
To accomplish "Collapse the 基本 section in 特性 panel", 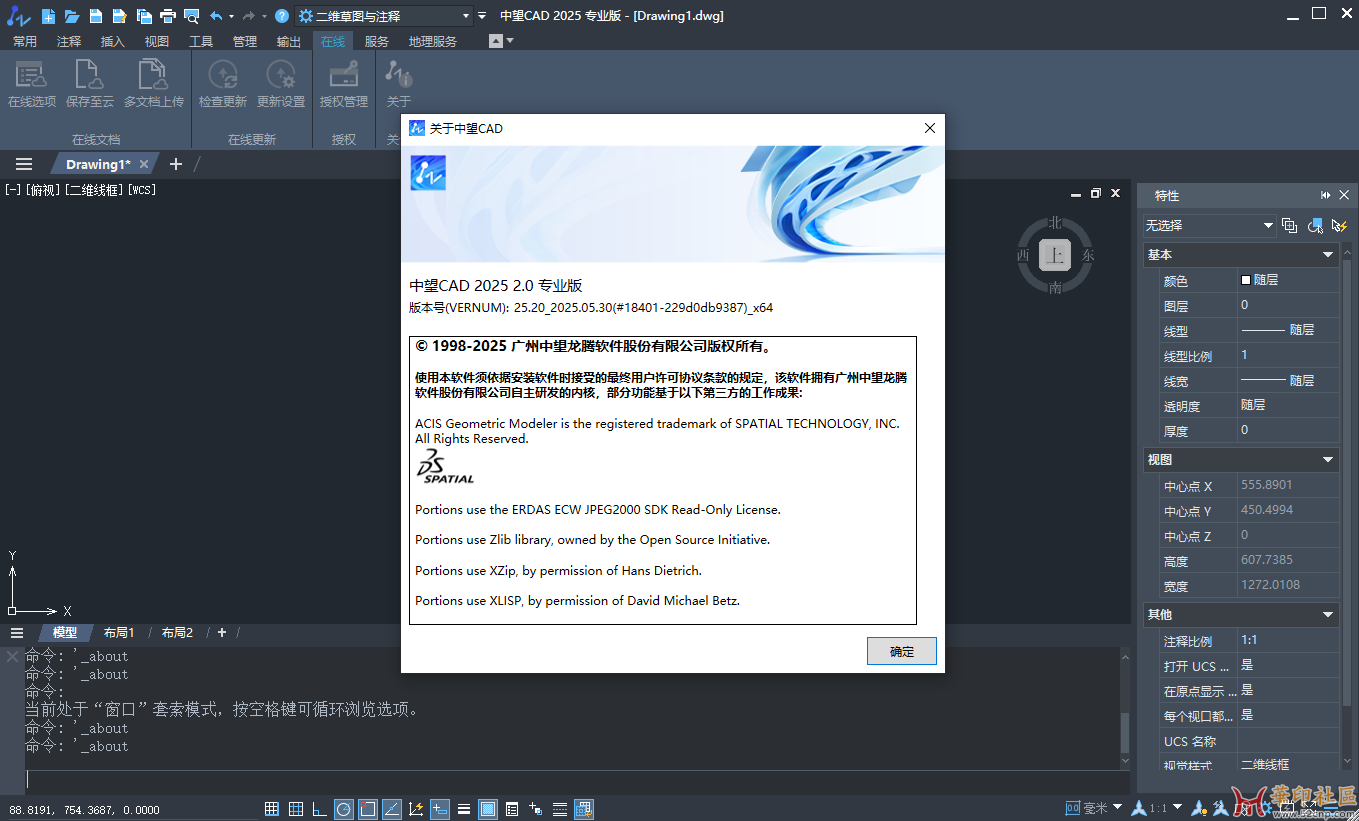I will [1328, 255].
